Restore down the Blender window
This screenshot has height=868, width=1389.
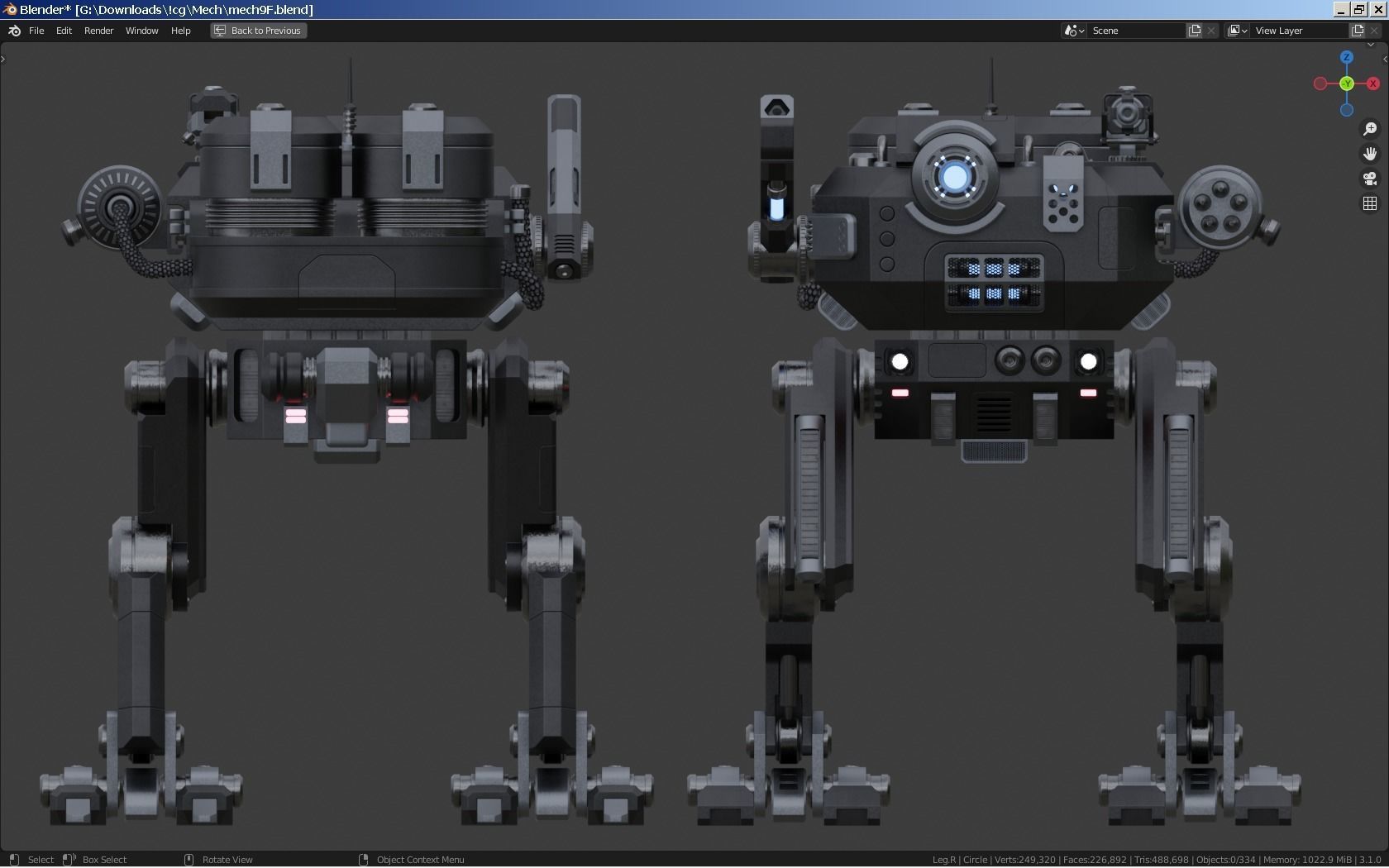pyautogui.click(x=1359, y=9)
